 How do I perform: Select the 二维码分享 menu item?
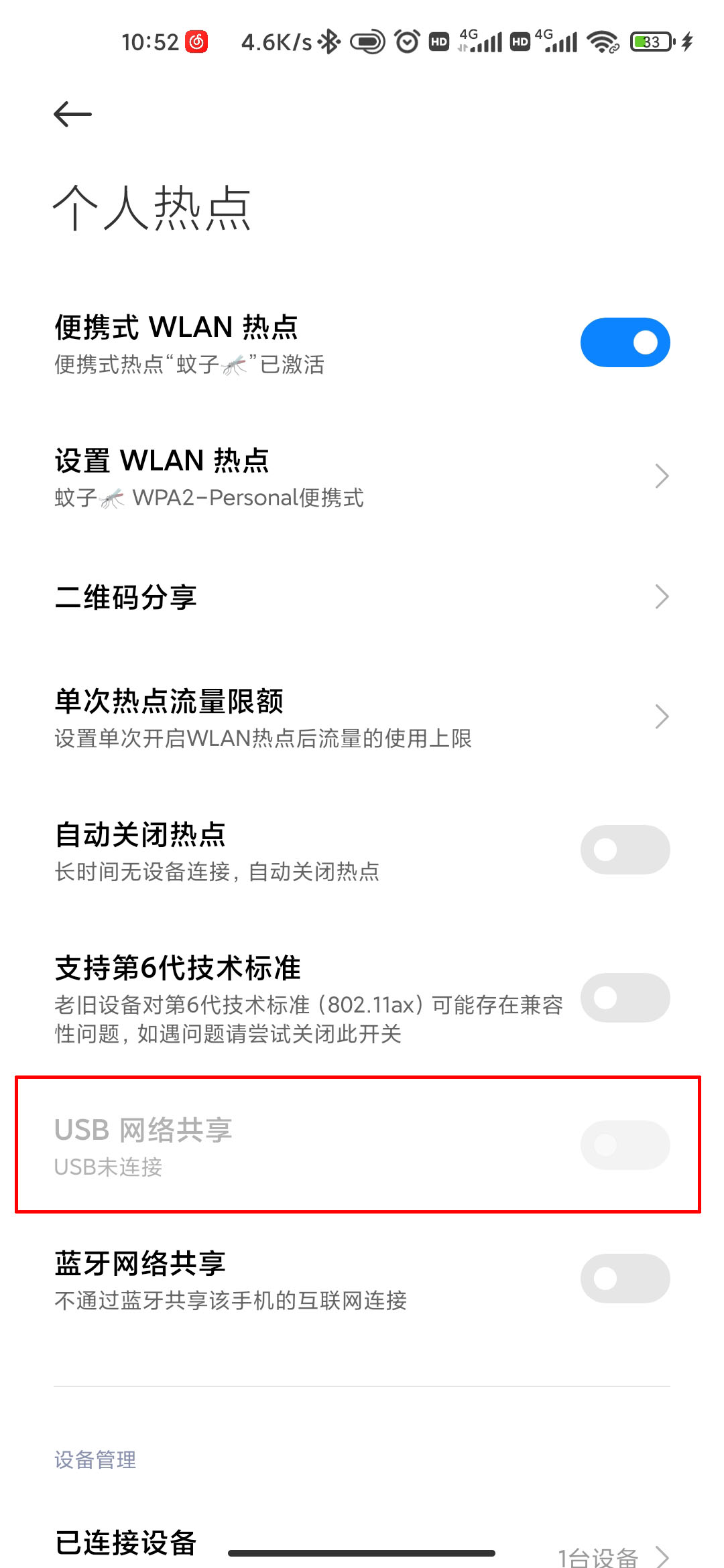point(362,597)
